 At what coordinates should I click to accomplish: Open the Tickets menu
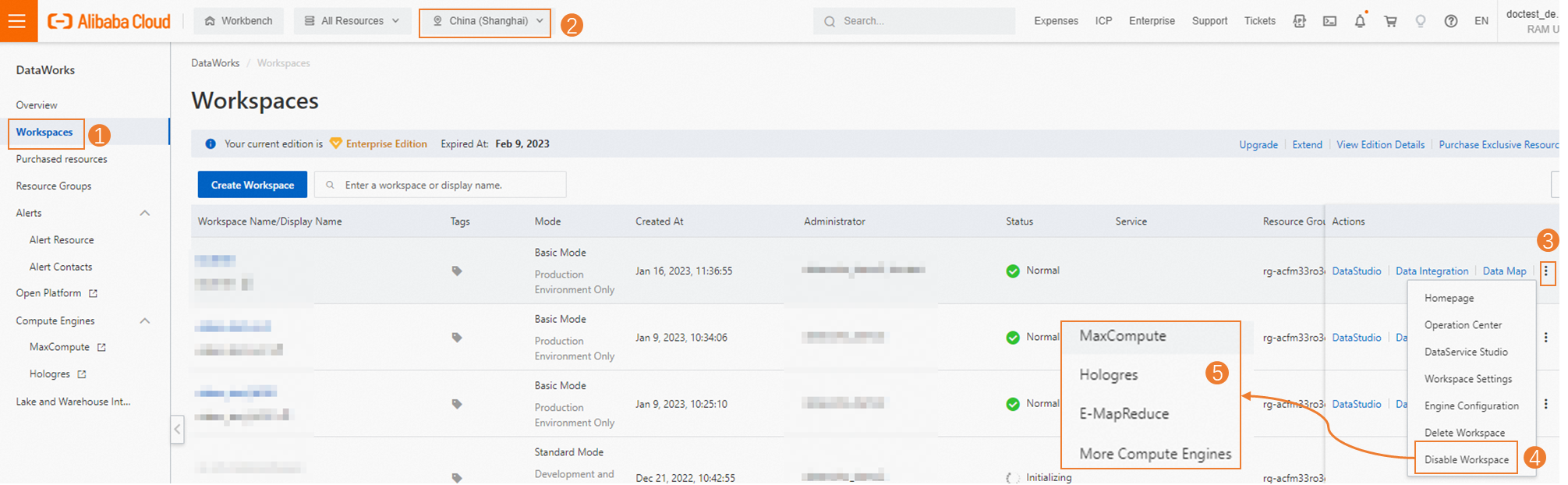coord(1259,21)
